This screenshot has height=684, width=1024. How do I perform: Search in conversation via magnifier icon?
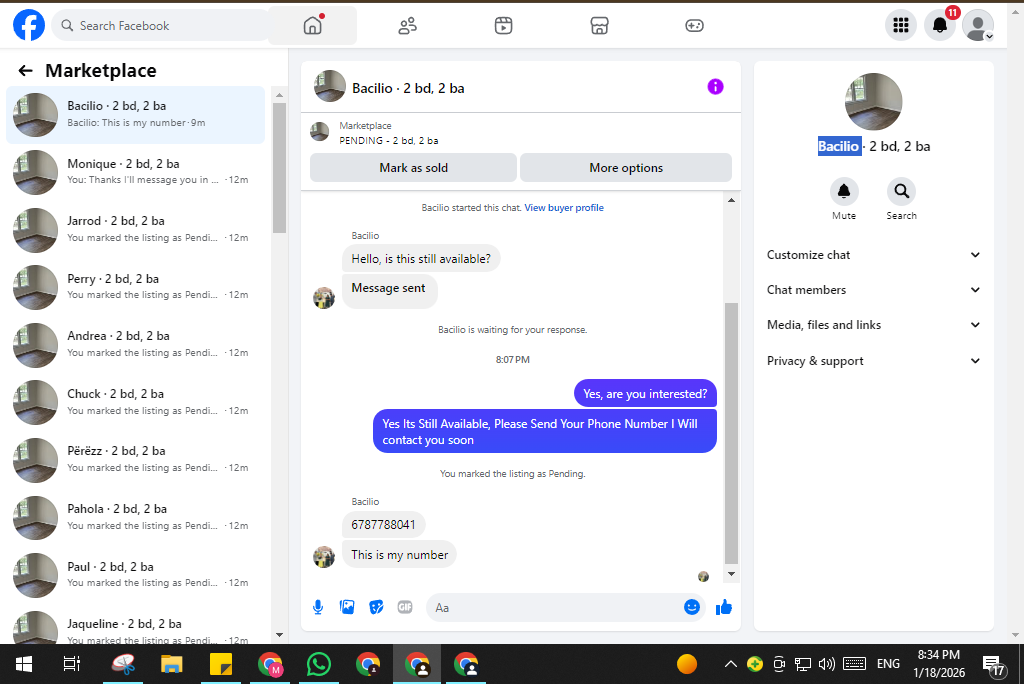[901, 191]
